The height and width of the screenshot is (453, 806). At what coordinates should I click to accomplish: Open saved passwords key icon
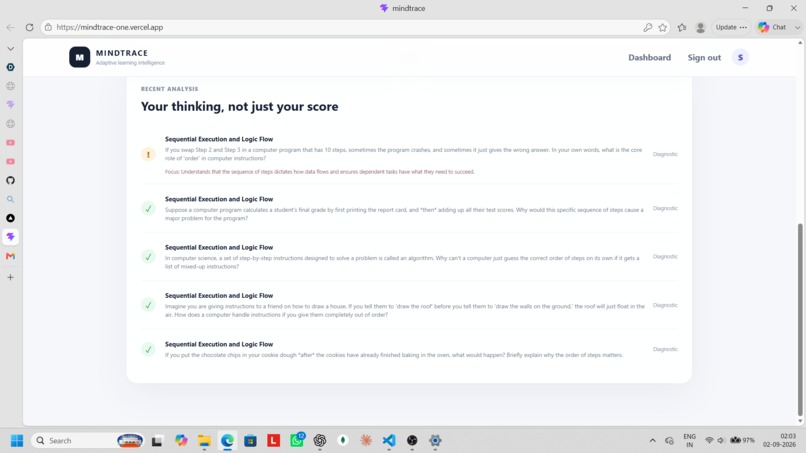[648, 27]
